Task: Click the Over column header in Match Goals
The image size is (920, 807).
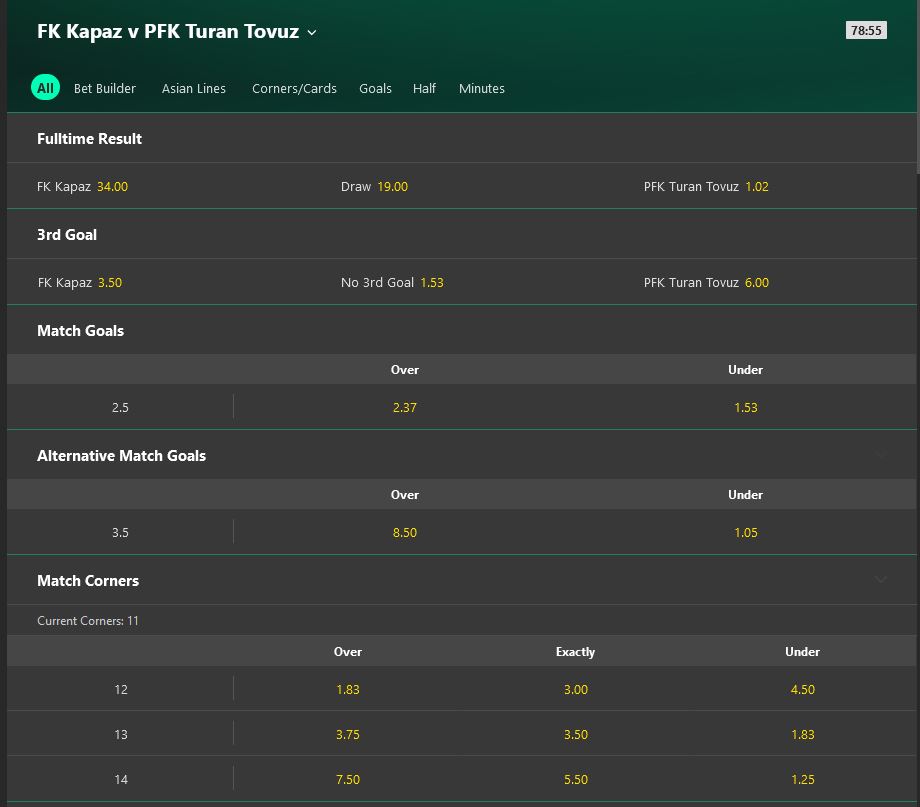Action: point(405,370)
